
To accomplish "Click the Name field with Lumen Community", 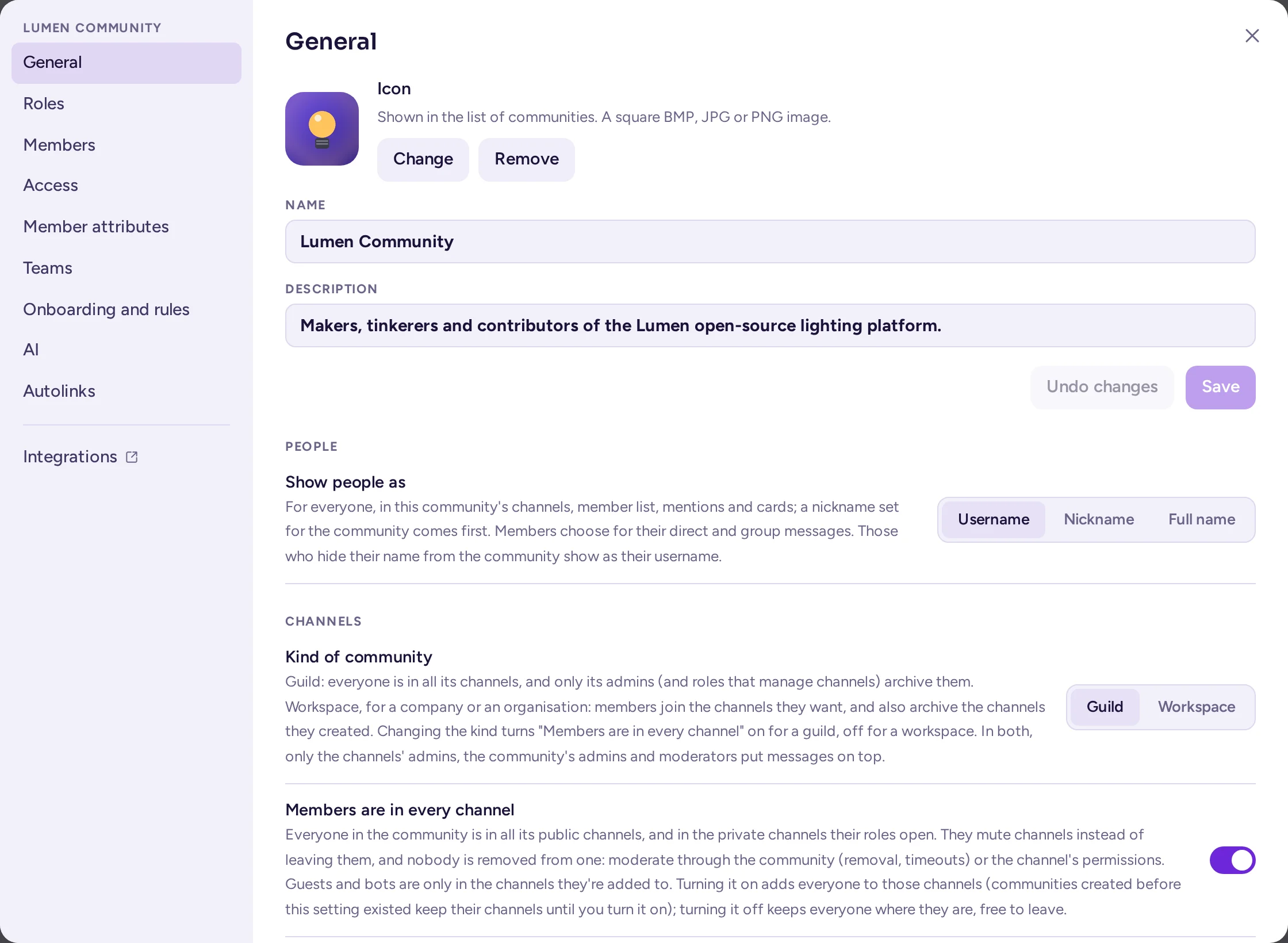I will 770,241.
